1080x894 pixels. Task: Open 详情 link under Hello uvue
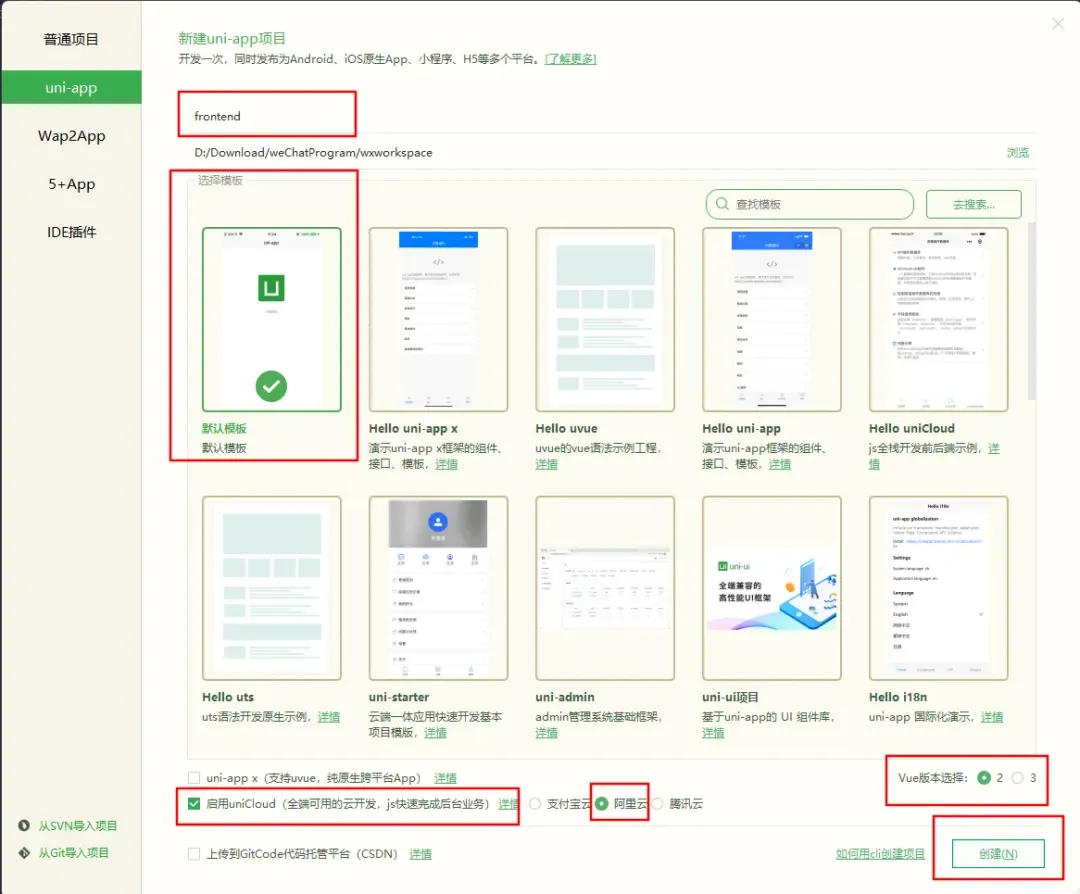pos(547,464)
